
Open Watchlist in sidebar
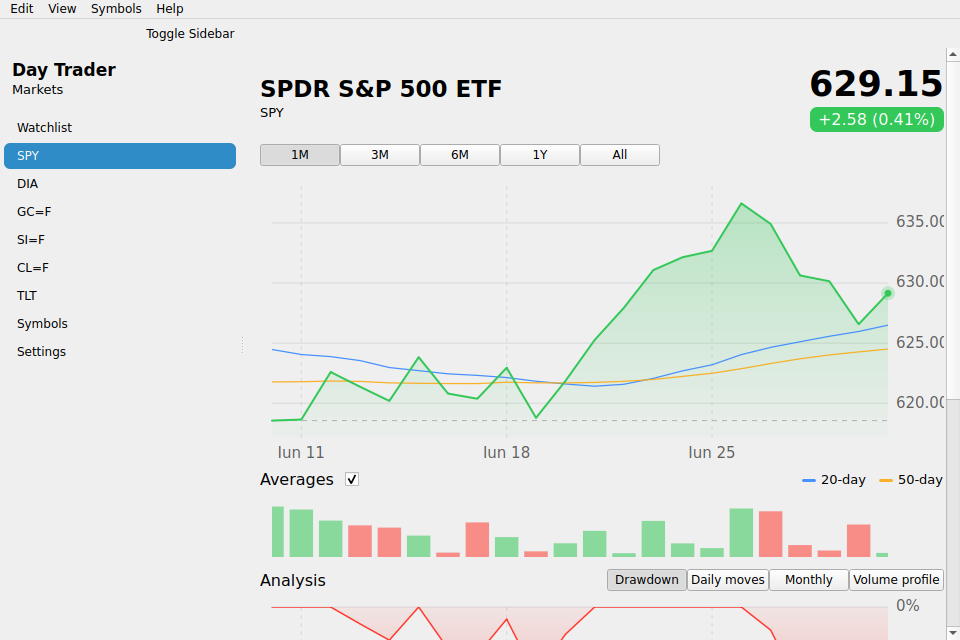tap(120, 127)
